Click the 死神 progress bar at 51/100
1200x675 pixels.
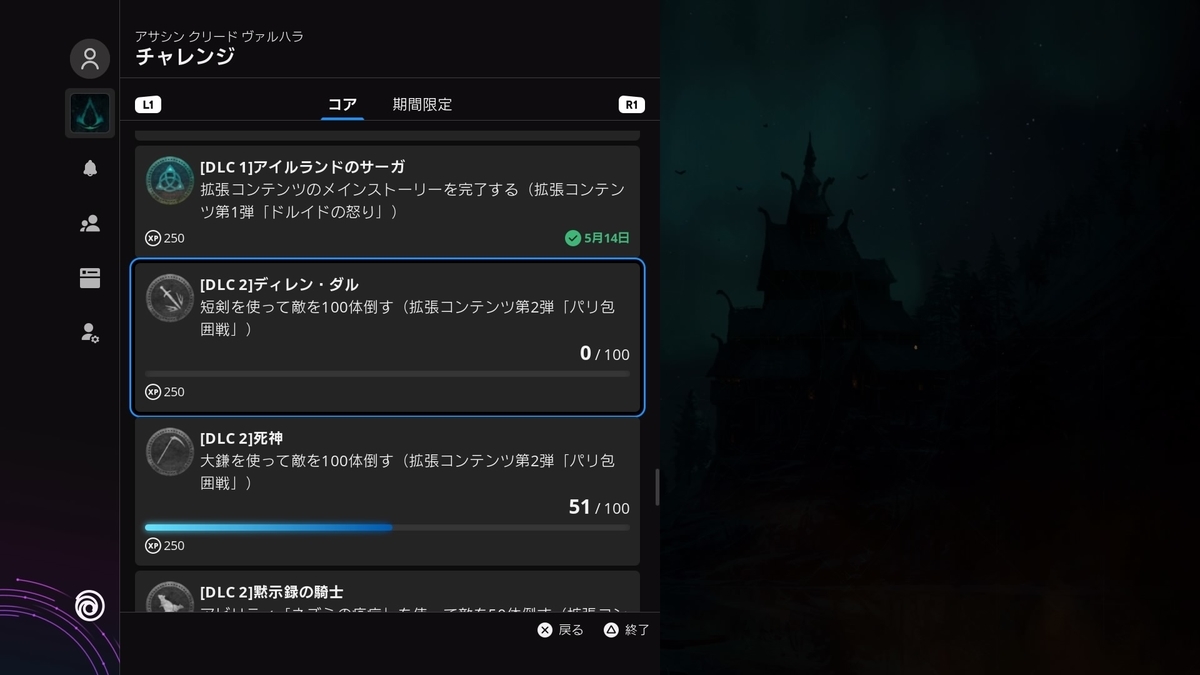pos(387,527)
